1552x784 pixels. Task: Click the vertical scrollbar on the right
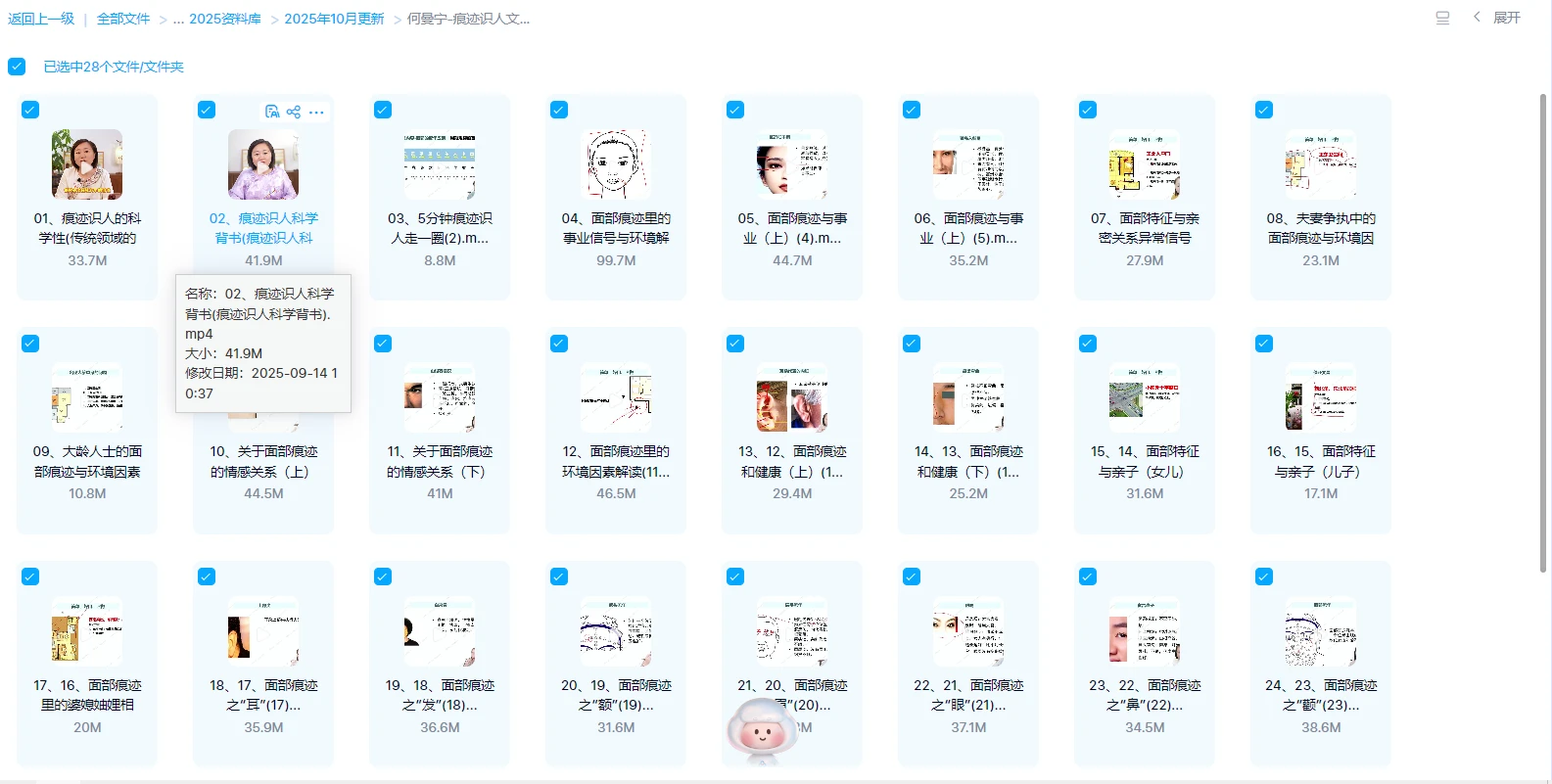pos(1543,333)
